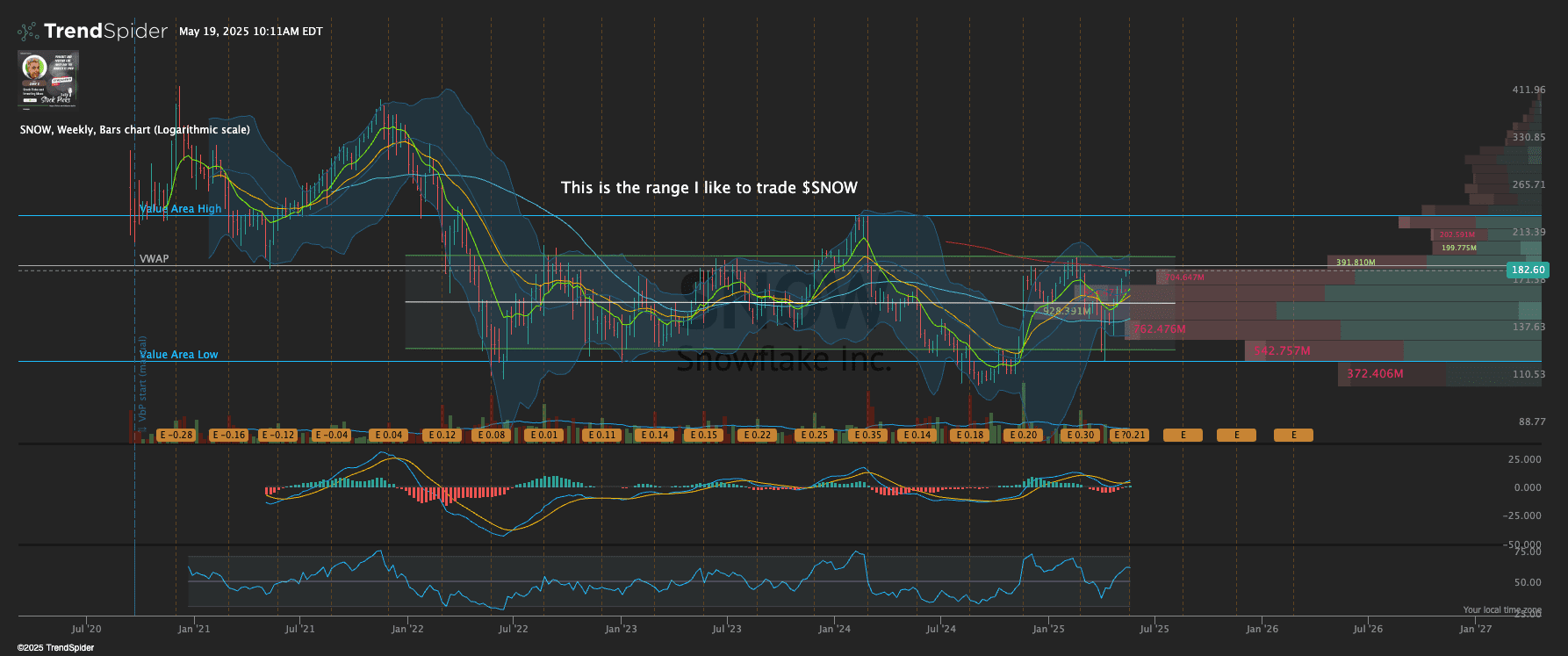Click the 928.391M volume label

pyautogui.click(x=1067, y=311)
